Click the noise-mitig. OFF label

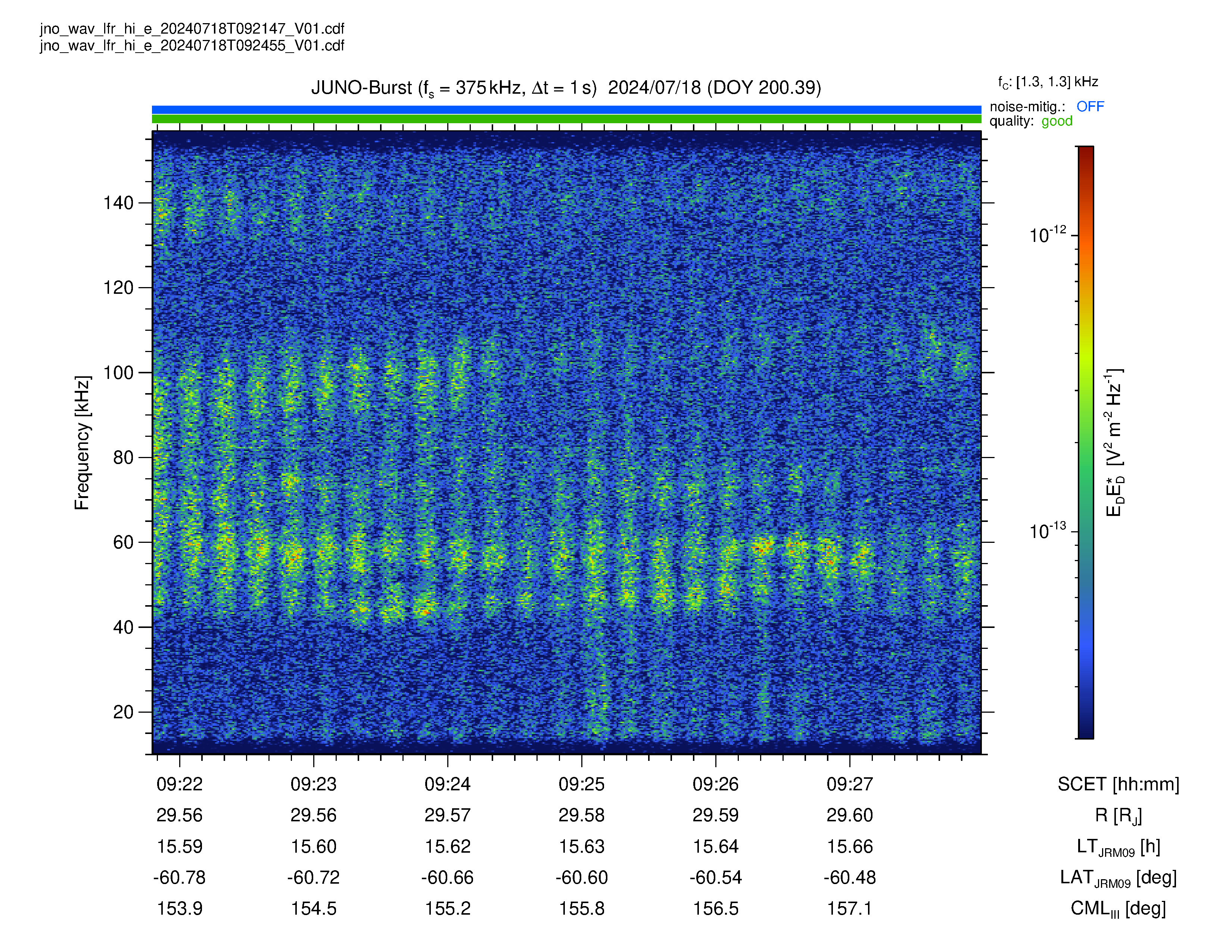click(x=1047, y=107)
